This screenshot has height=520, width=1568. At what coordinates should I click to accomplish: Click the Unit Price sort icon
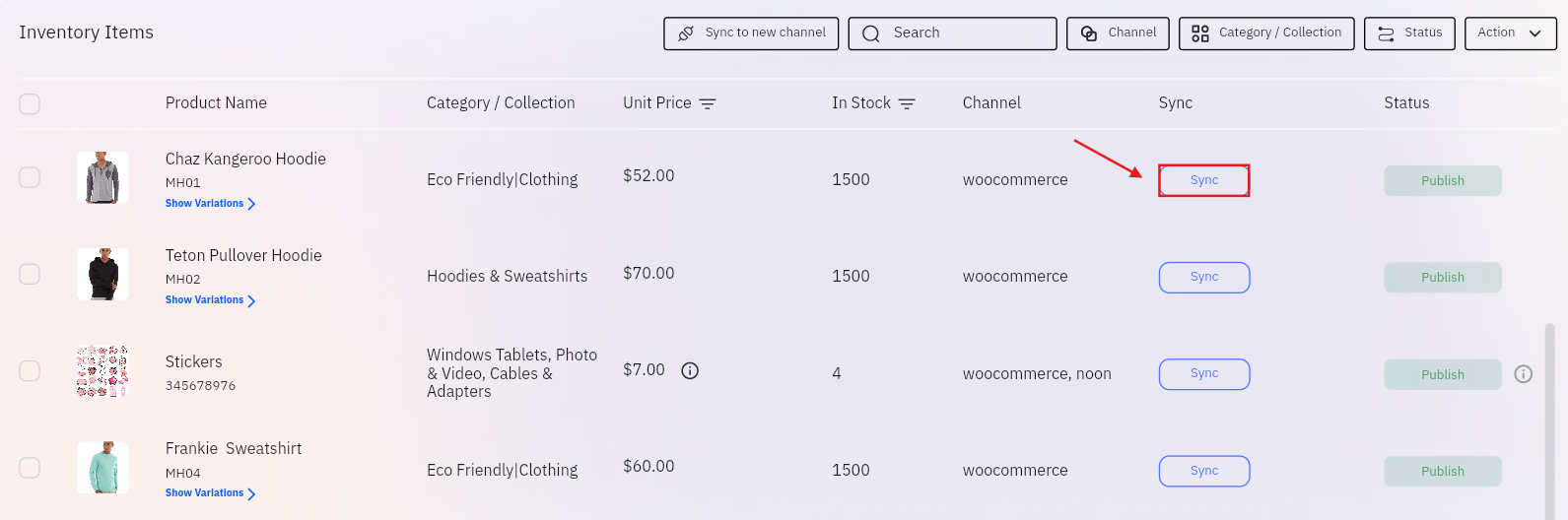click(x=708, y=103)
